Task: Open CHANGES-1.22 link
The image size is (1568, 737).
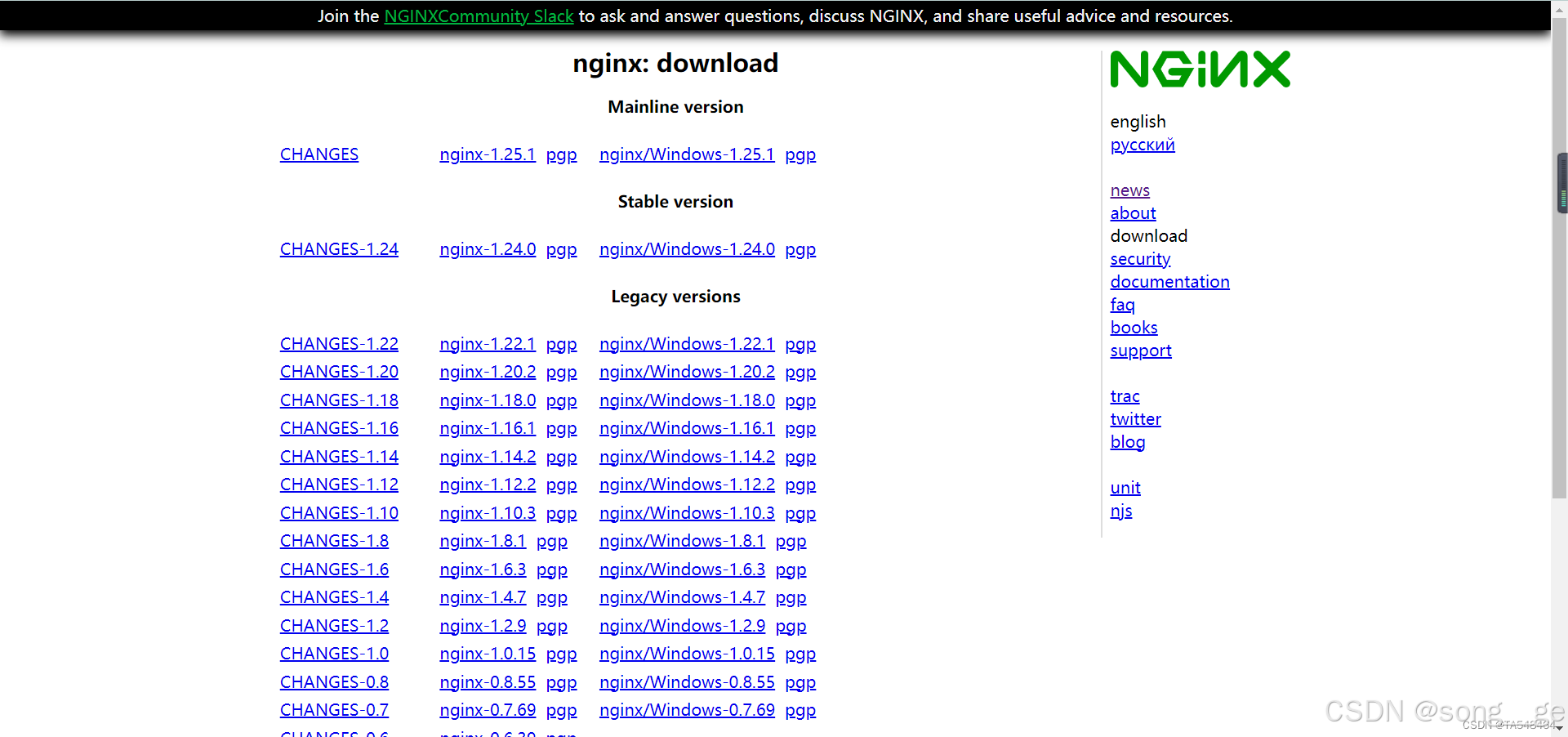Action: pyautogui.click(x=339, y=344)
